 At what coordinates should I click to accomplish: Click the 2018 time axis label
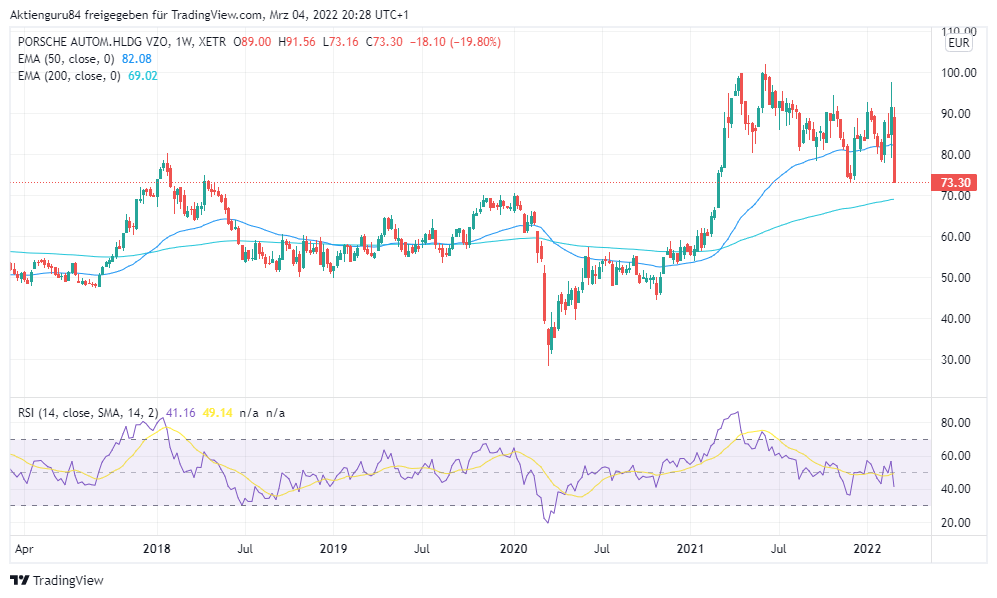[x=156, y=548]
